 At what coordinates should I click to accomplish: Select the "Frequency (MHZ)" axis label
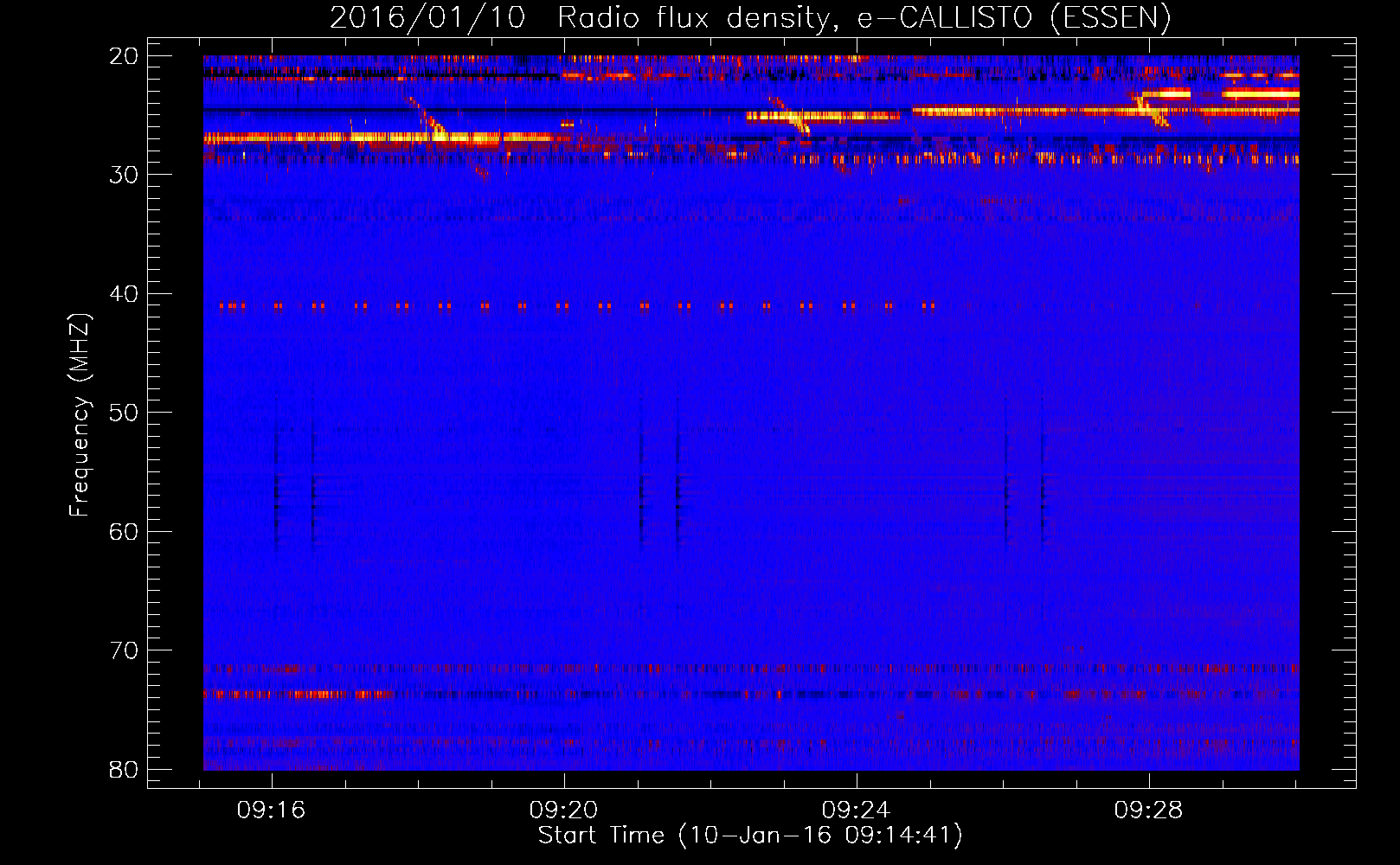pyautogui.click(x=79, y=415)
